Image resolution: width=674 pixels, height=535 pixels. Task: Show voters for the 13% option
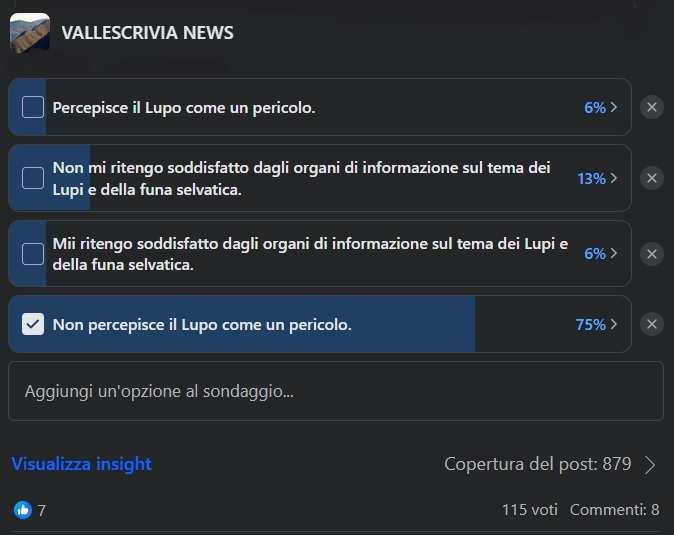tap(613, 178)
